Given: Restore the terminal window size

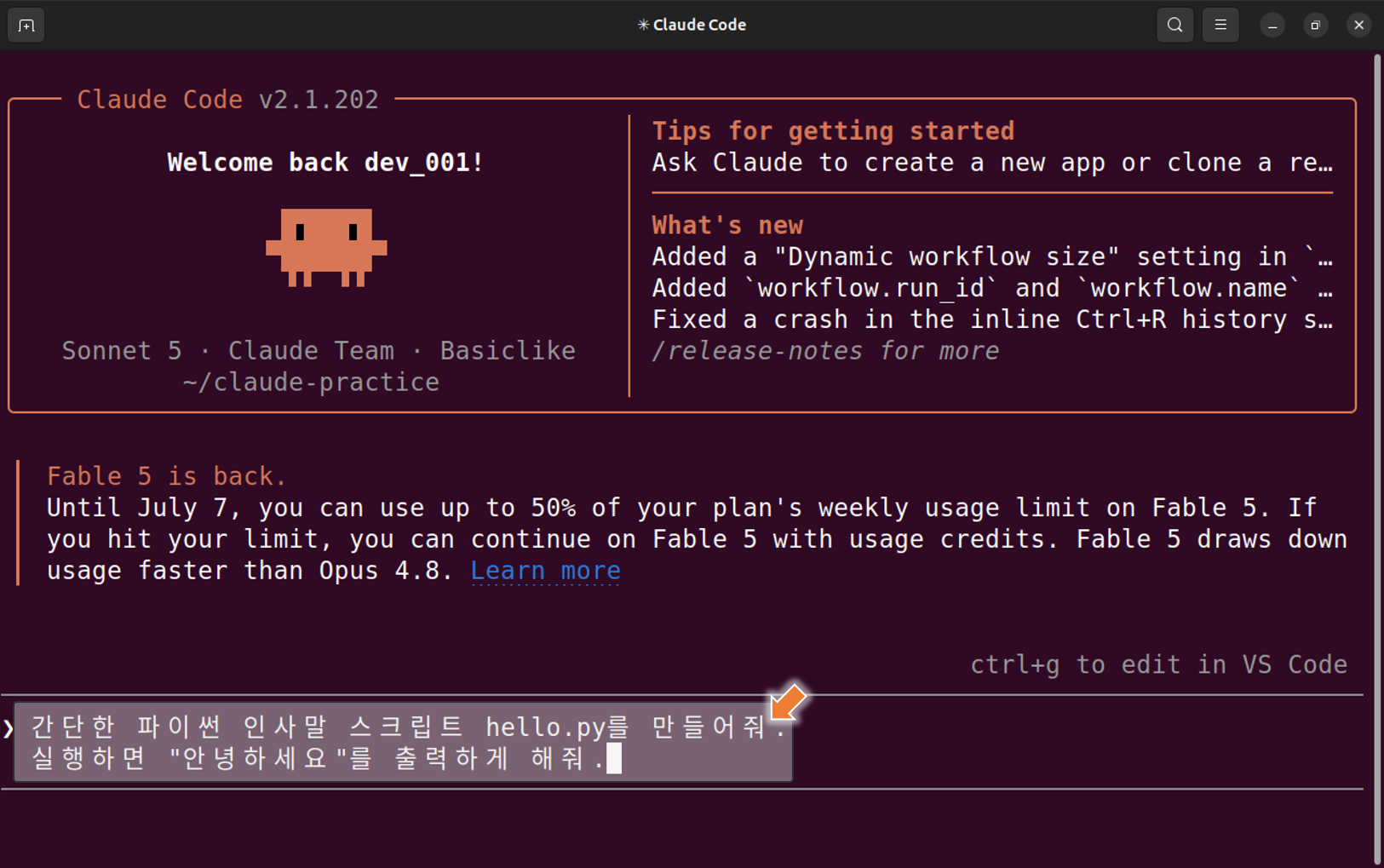Looking at the screenshot, I should [x=1316, y=26].
